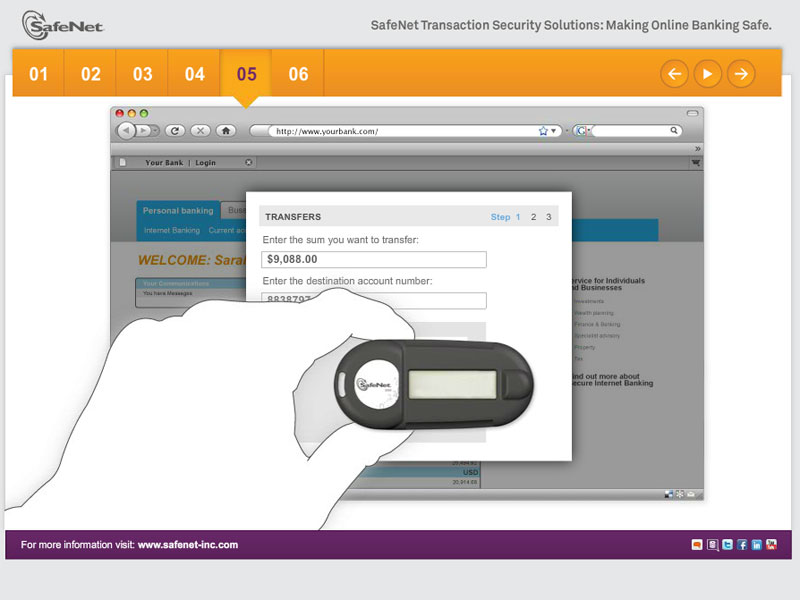Click the tab list icon at tab bar end

pos(695,163)
